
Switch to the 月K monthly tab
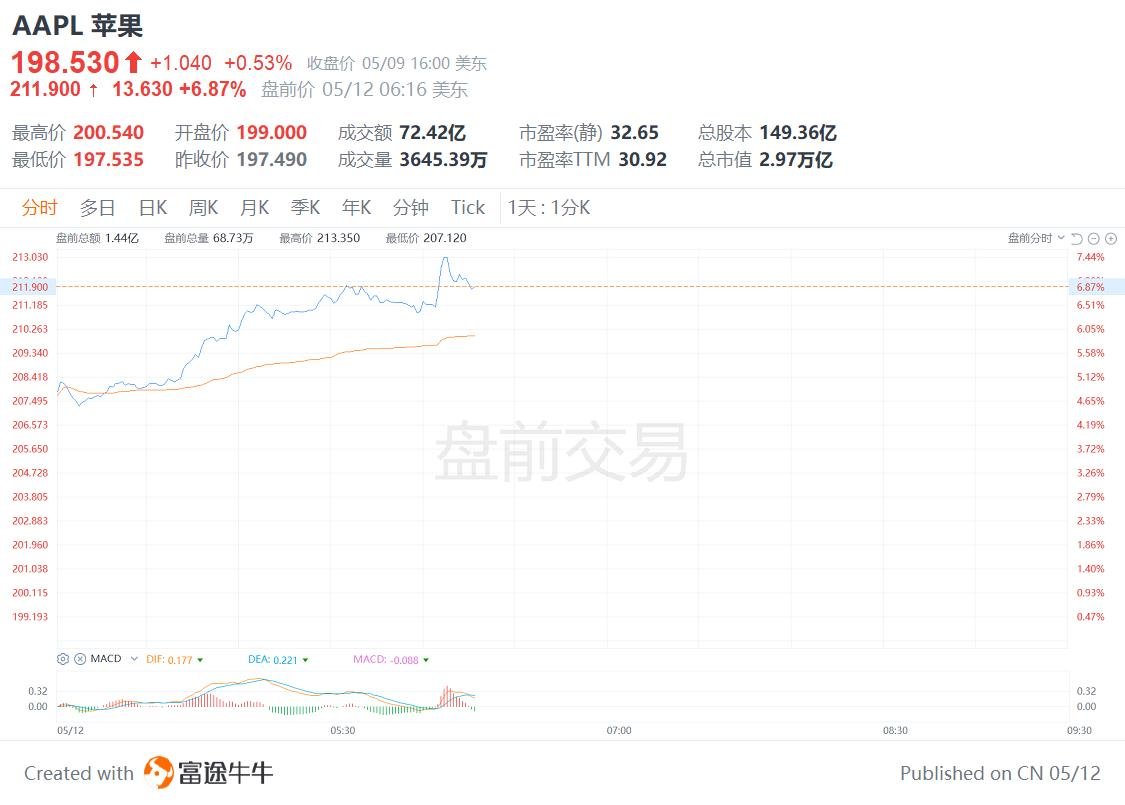coord(254,208)
